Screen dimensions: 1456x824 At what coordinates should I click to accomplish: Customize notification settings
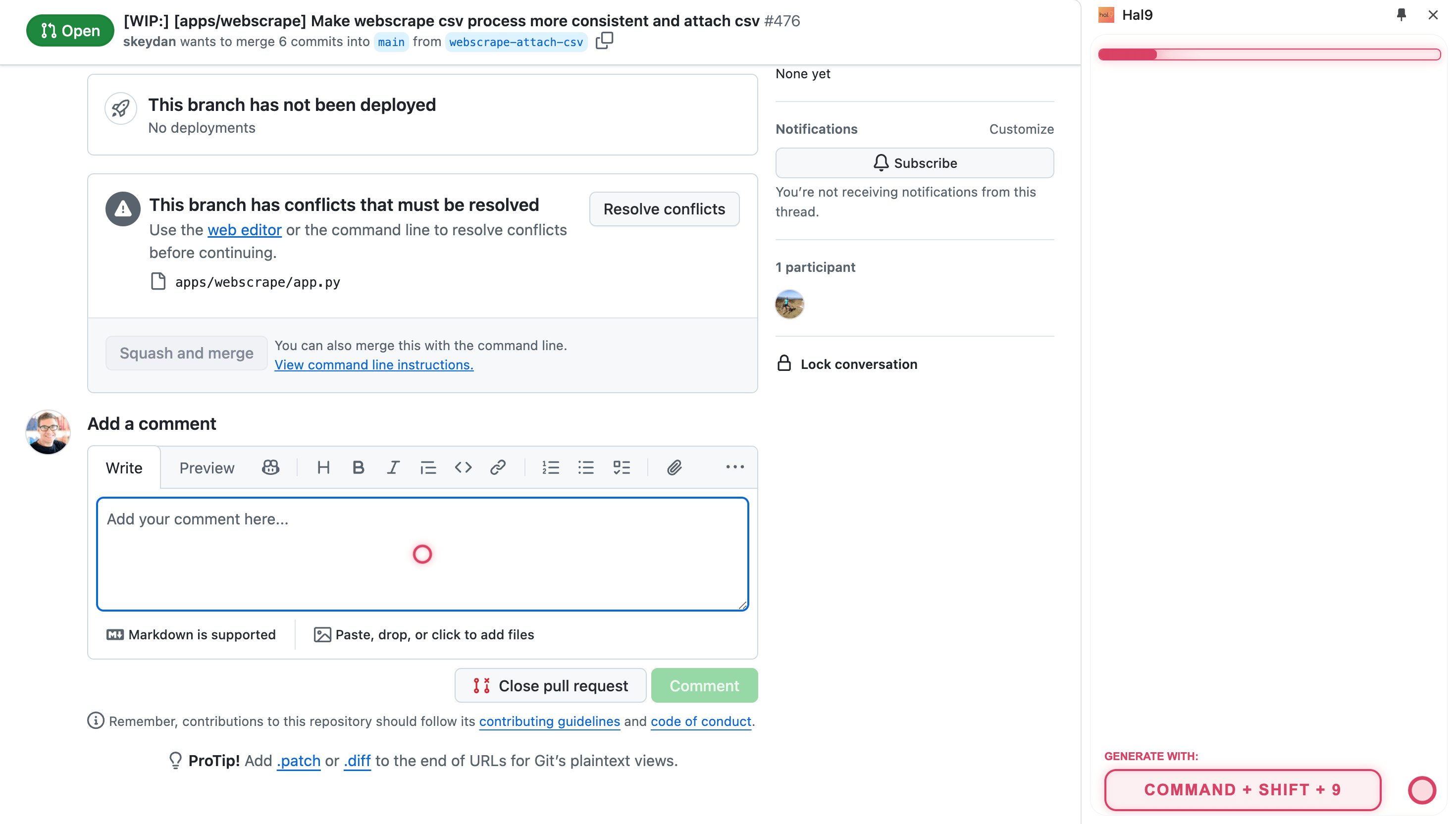(x=1021, y=129)
